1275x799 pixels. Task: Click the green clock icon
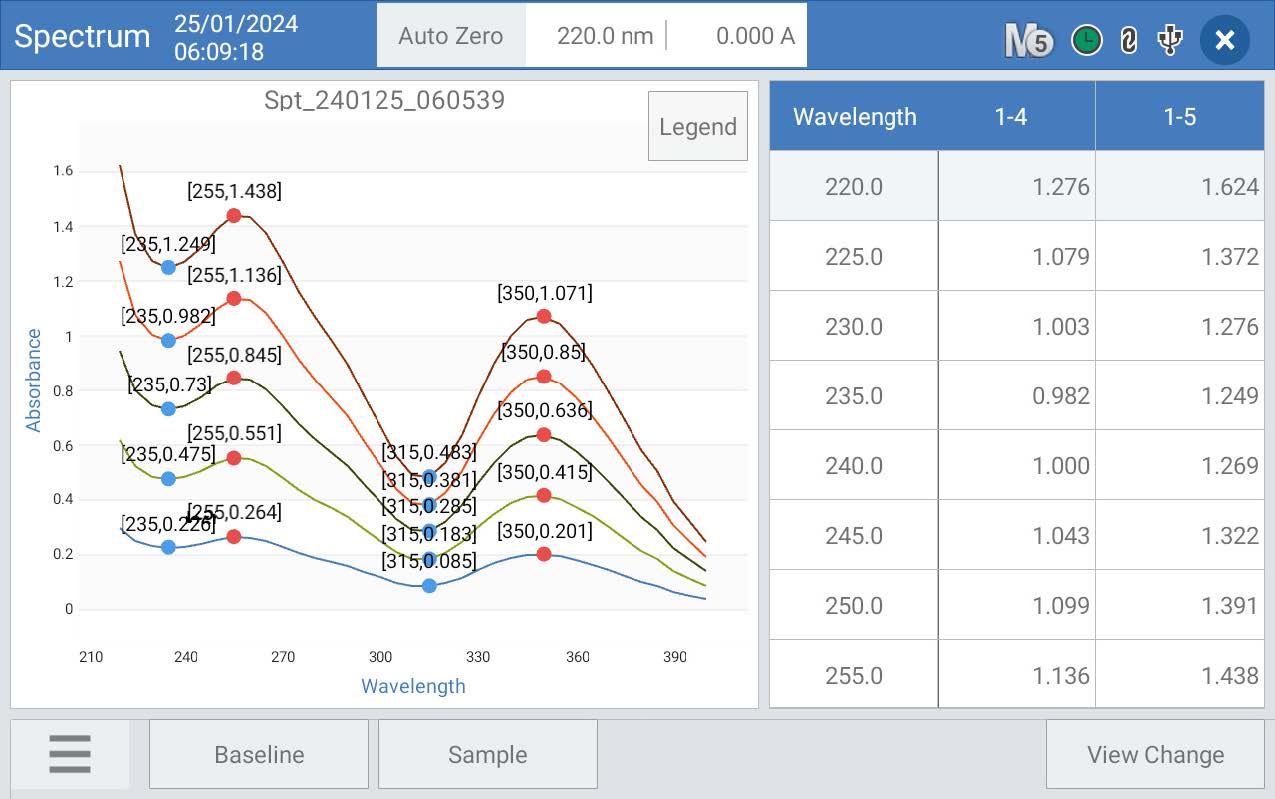tap(1086, 40)
